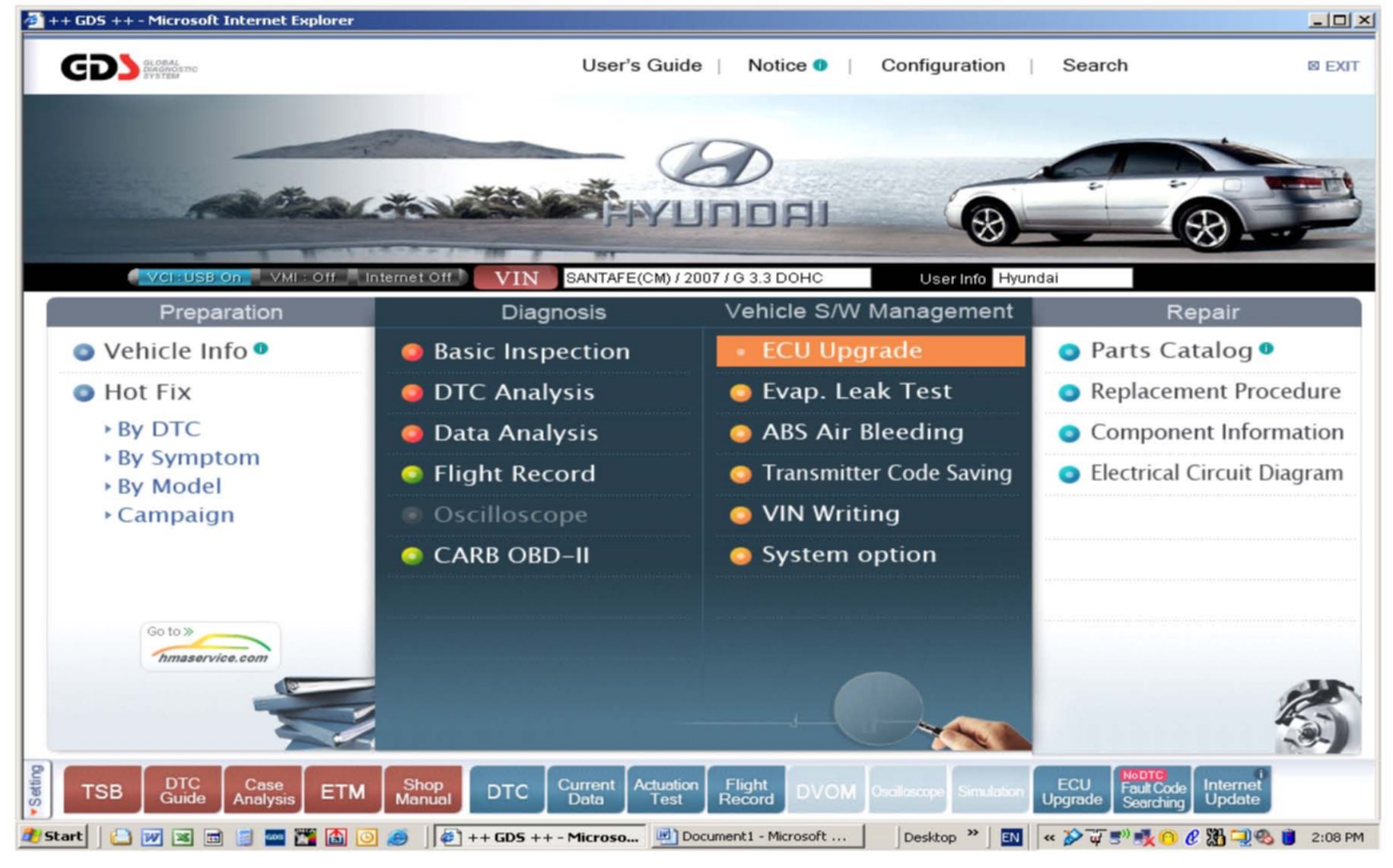Open the User's Guide menu

click(x=641, y=65)
